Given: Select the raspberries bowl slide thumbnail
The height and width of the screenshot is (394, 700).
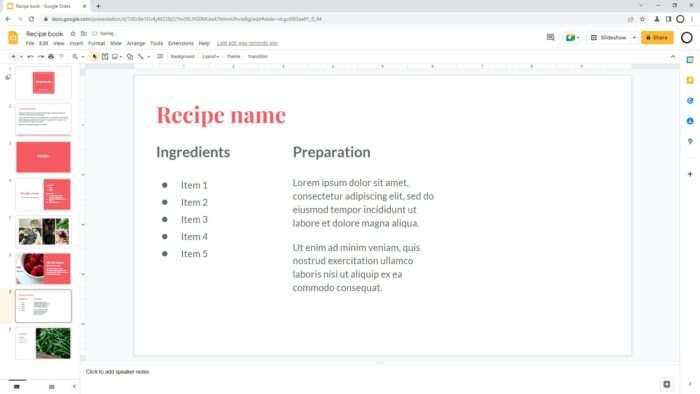Looking at the screenshot, I should [43, 269].
